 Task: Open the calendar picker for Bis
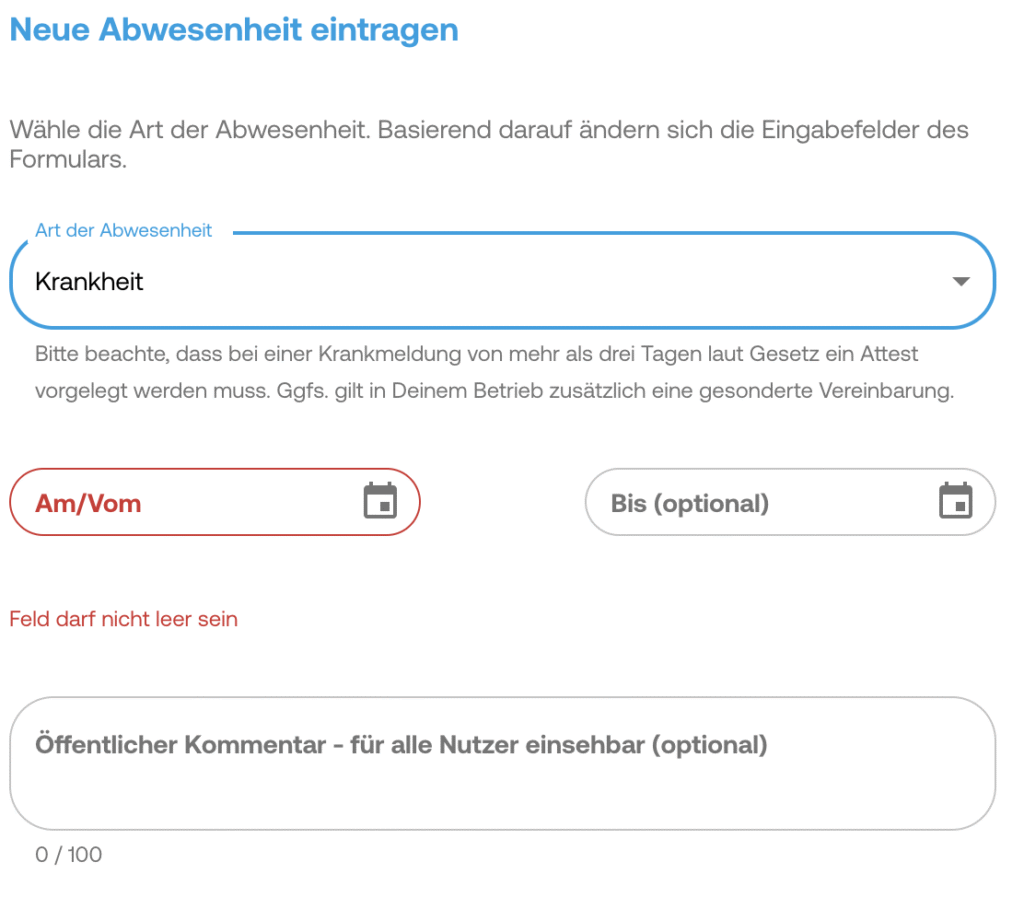(x=956, y=501)
